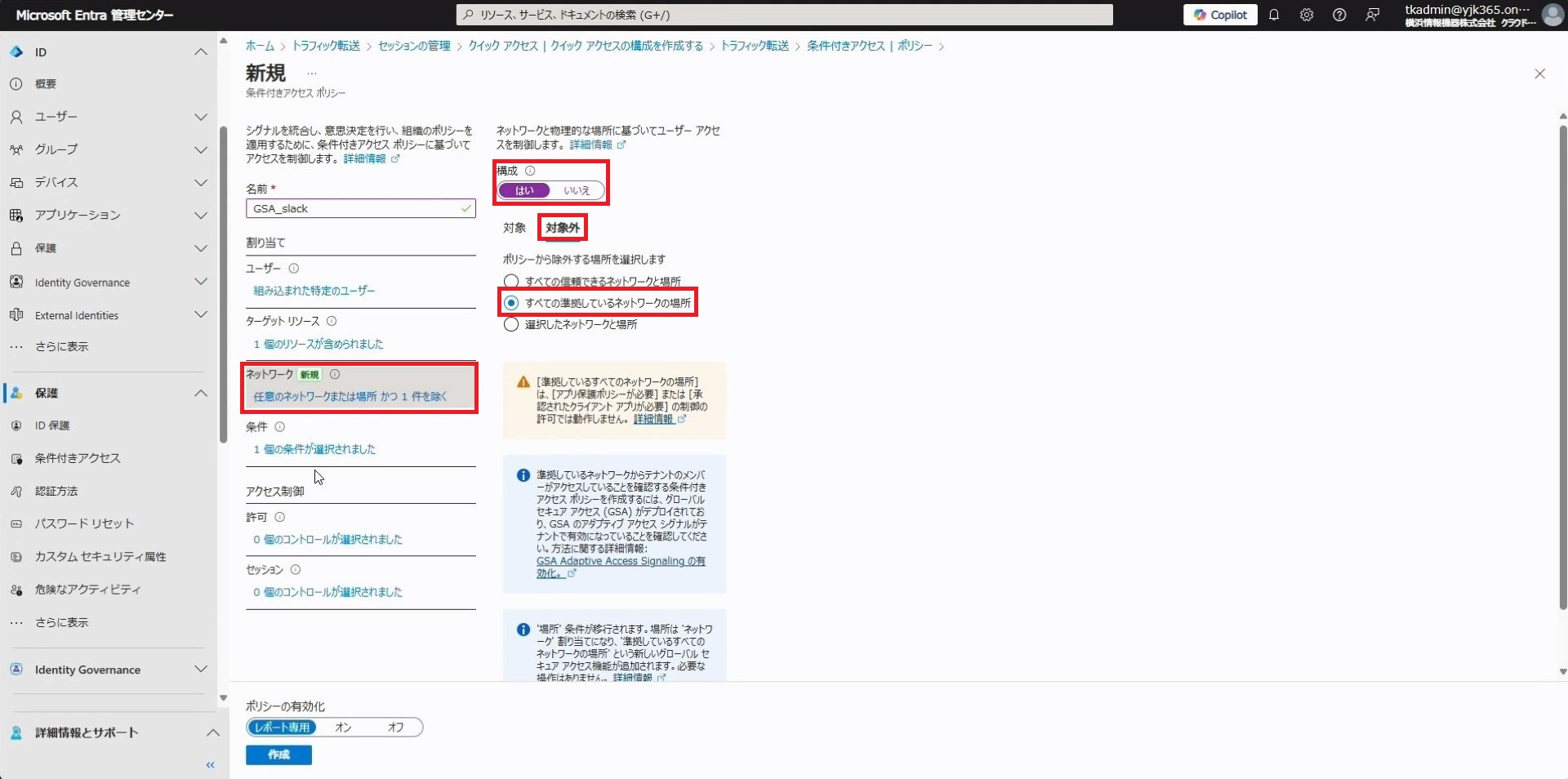The width and height of the screenshot is (1568, 779).
Task: Open the Copilot button
Action: point(1220,15)
